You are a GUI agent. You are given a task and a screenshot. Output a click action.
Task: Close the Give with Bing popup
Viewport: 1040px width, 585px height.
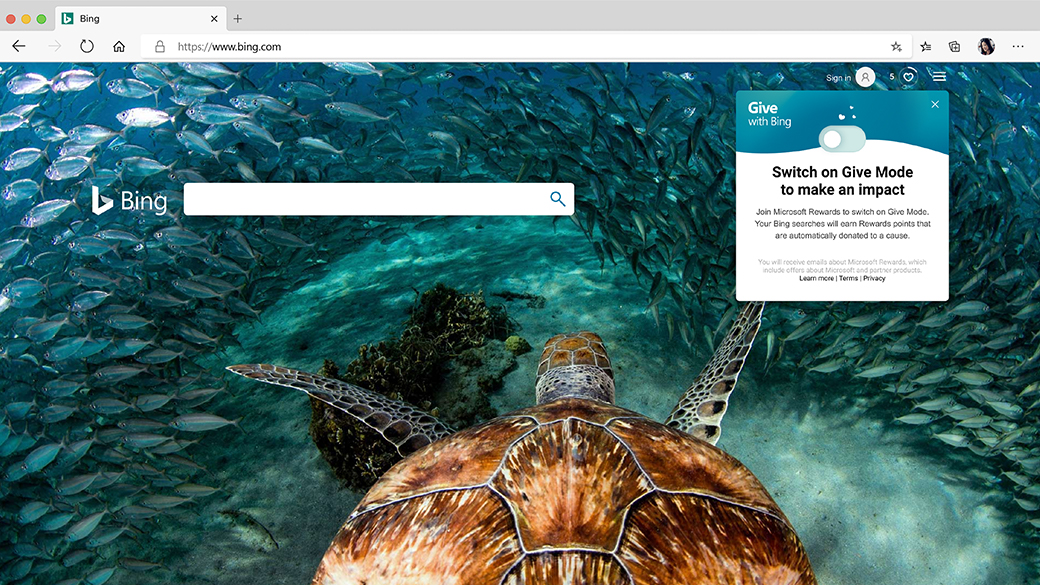pos(935,104)
